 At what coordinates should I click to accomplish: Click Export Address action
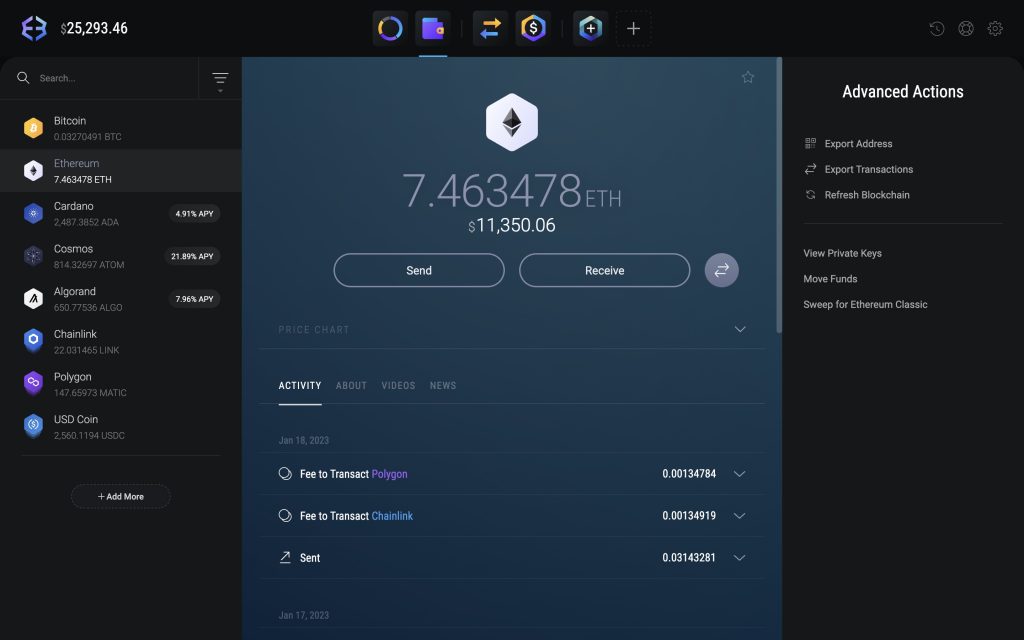point(848,143)
